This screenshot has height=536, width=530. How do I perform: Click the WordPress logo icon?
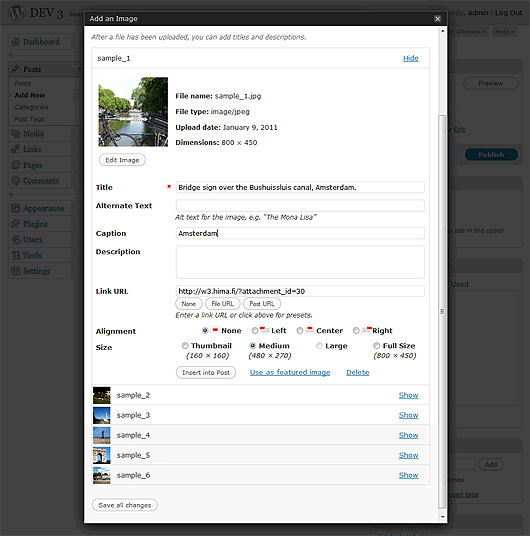click(17, 13)
